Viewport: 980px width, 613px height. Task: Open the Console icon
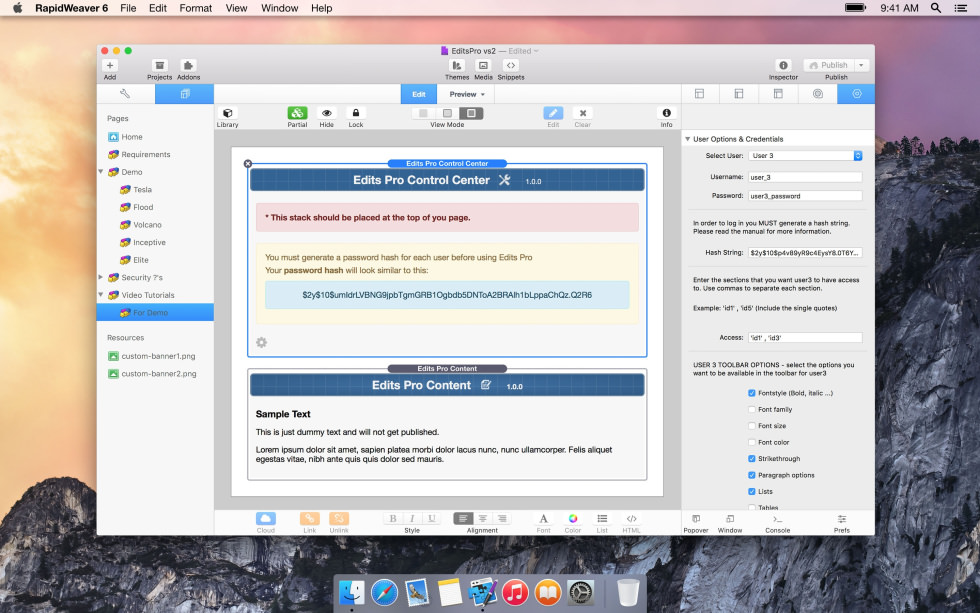coord(777,519)
